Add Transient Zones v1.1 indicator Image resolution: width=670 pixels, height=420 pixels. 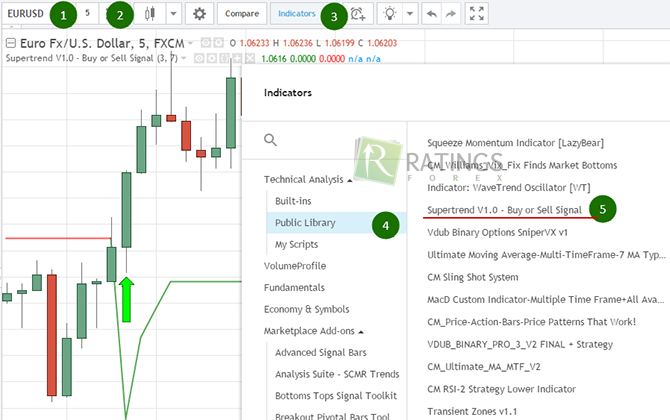click(472, 411)
